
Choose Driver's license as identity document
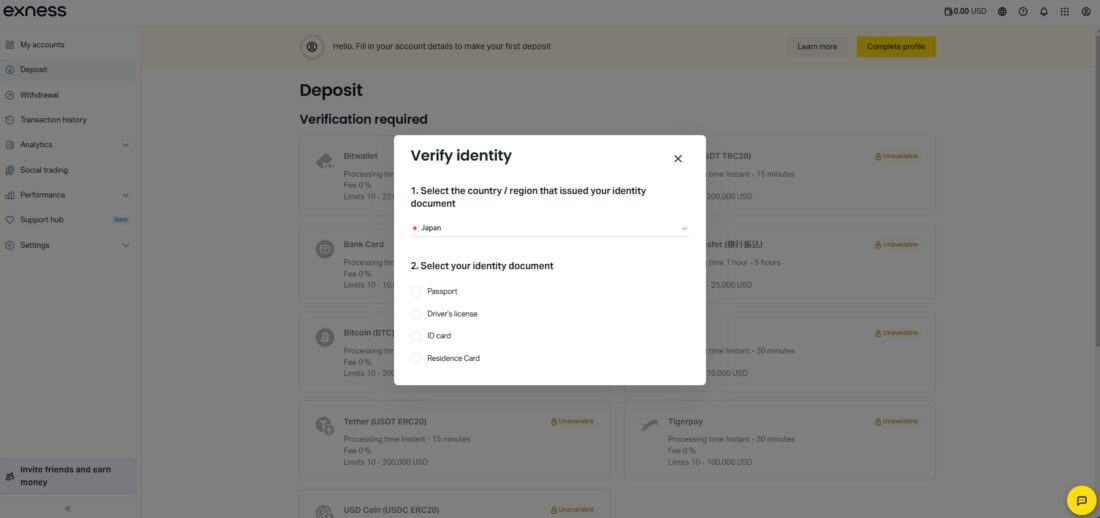pyautogui.click(x=416, y=314)
